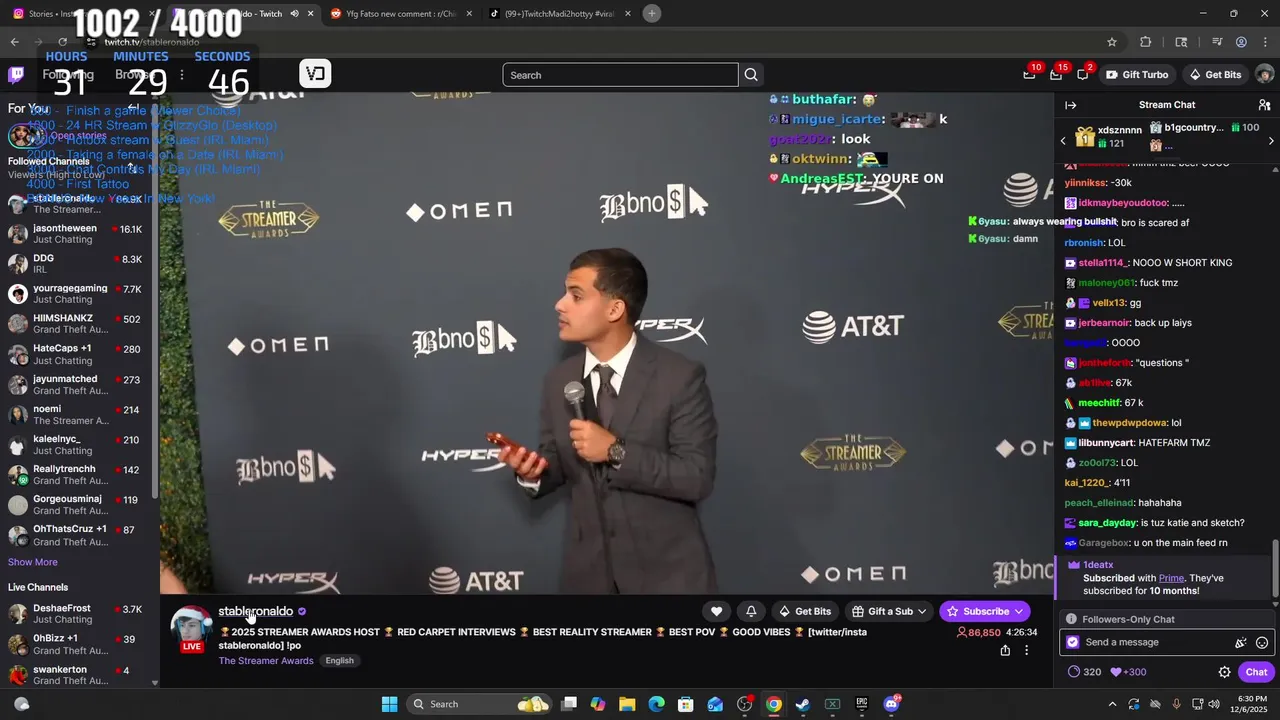Open Prime loot icon with 10 badge
Image resolution: width=1280 pixels, height=720 pixels.
click(1030, 74)
